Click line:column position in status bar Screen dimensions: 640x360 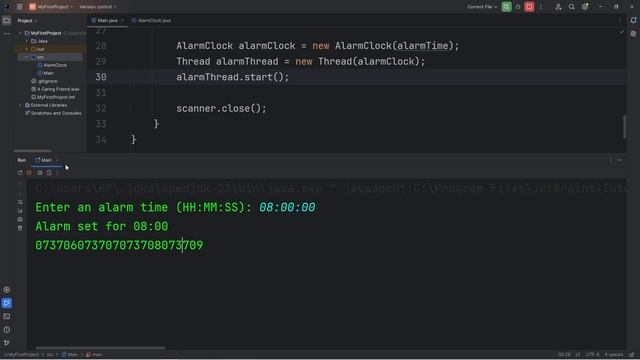[564, 355]
